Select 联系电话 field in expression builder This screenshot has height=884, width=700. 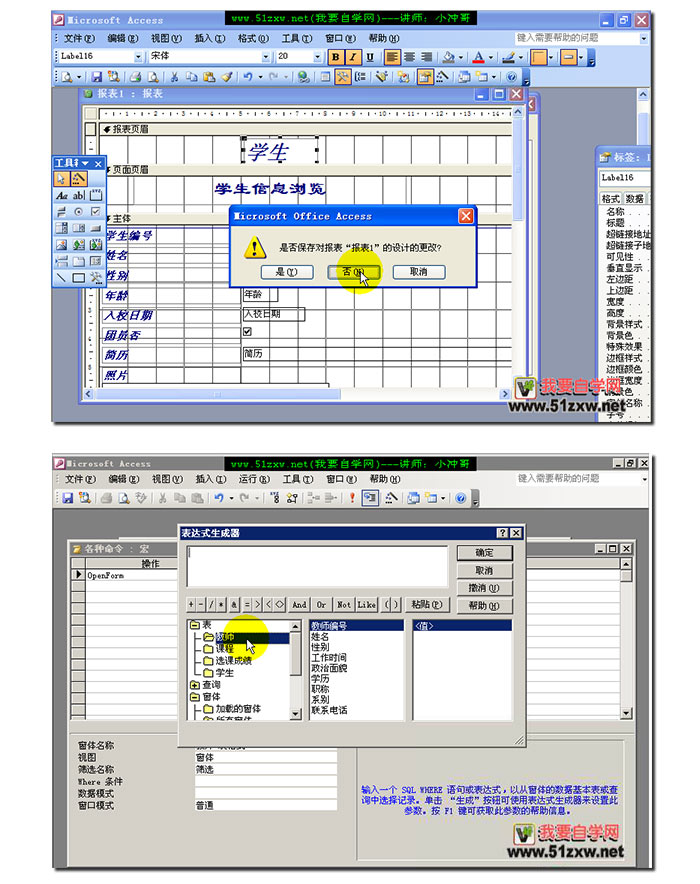click(x=329, y=710)
